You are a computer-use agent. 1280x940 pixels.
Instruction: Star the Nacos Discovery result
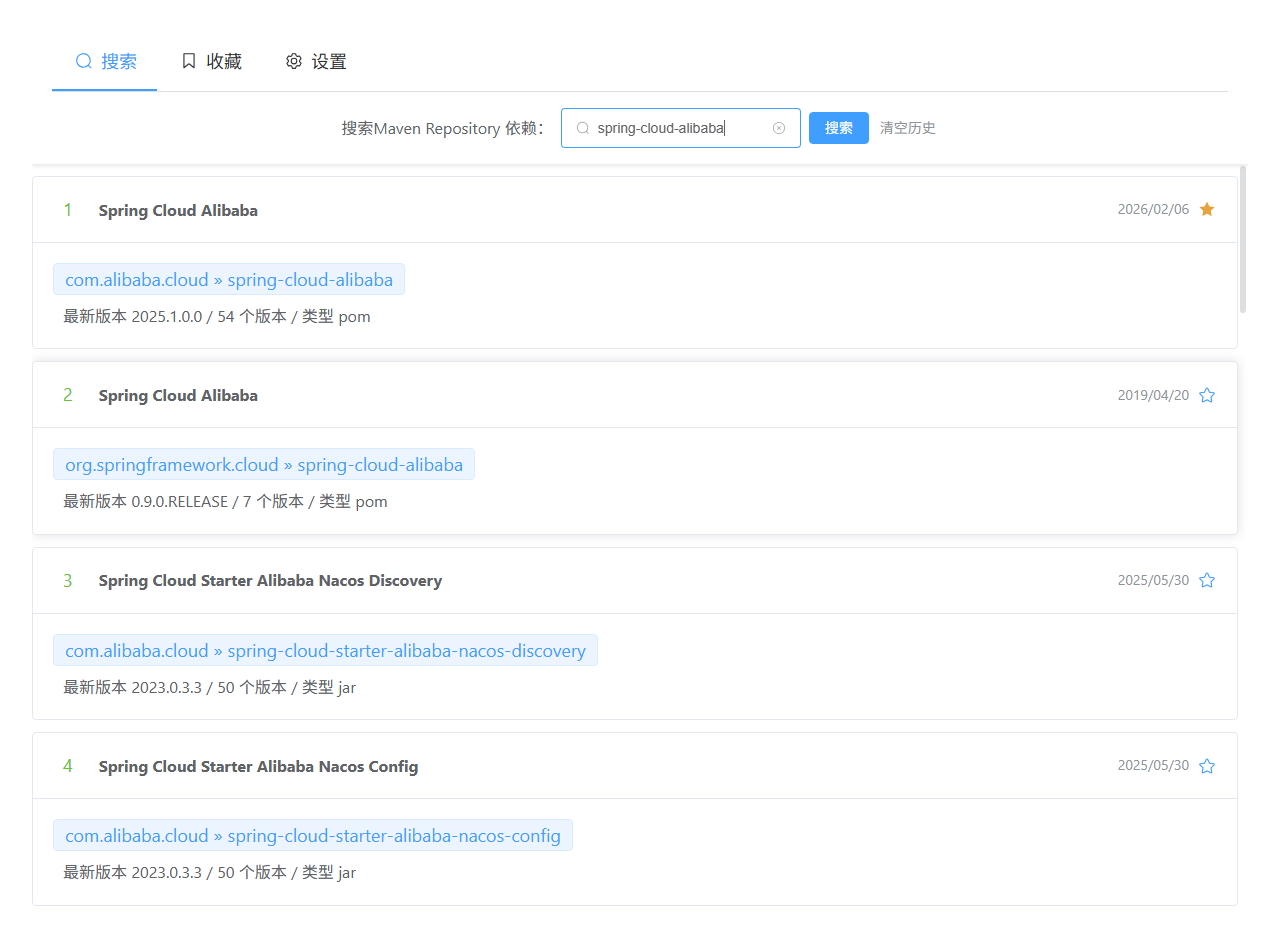click(x=1207, y=580)
